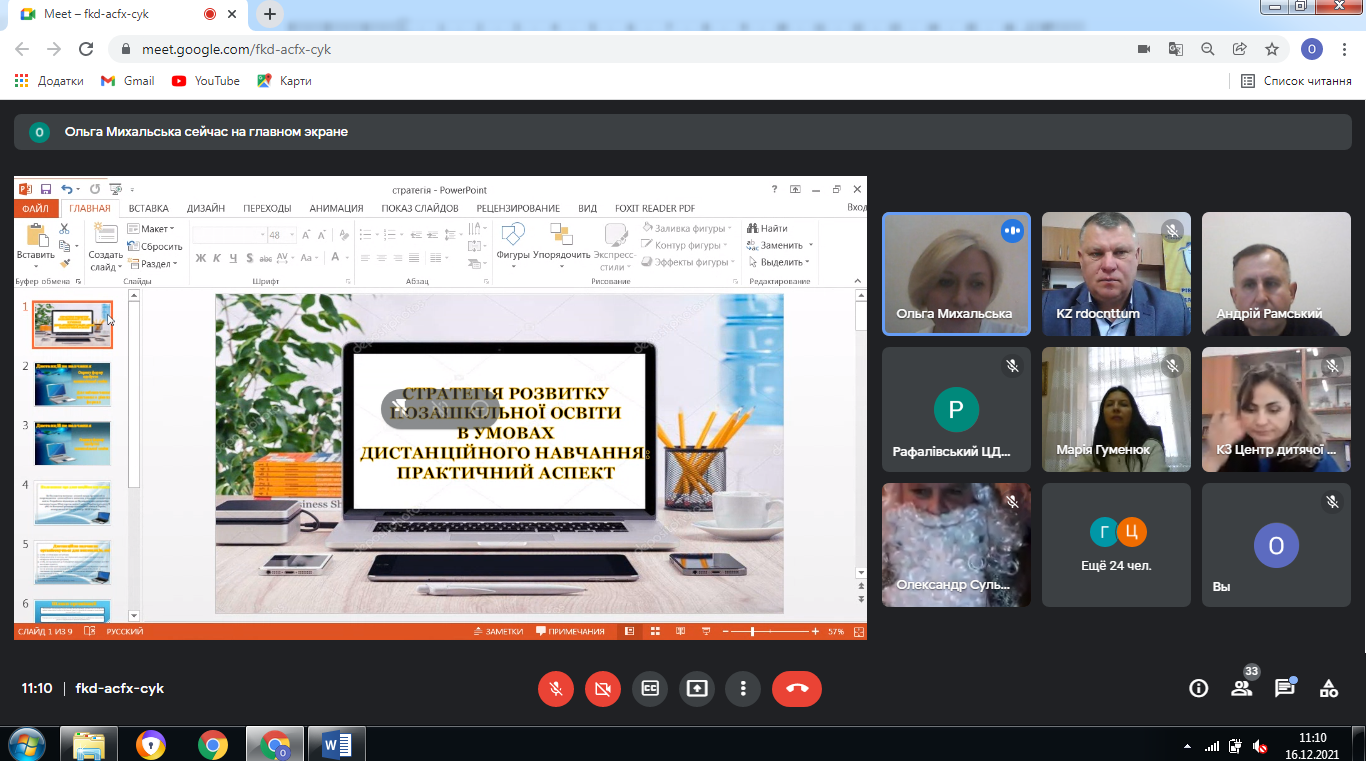Viewport: 1368px width, 761px height.
Task: Open the in-call chat panel
Action: pyautogui.click(x=1285, y=688)
